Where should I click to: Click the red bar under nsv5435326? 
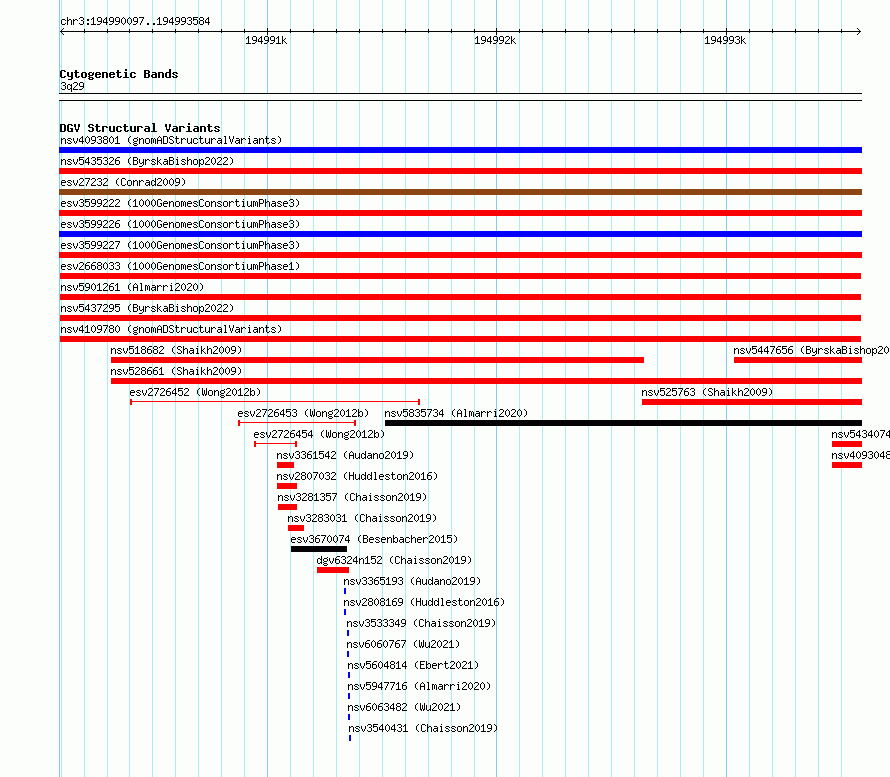pos(460,171)
